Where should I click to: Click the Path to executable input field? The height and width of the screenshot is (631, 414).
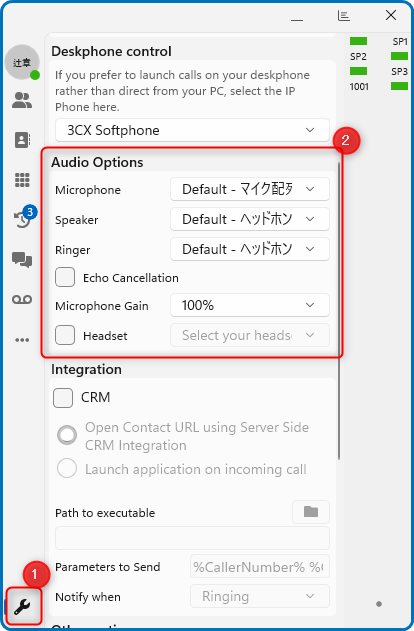[192, 538]
